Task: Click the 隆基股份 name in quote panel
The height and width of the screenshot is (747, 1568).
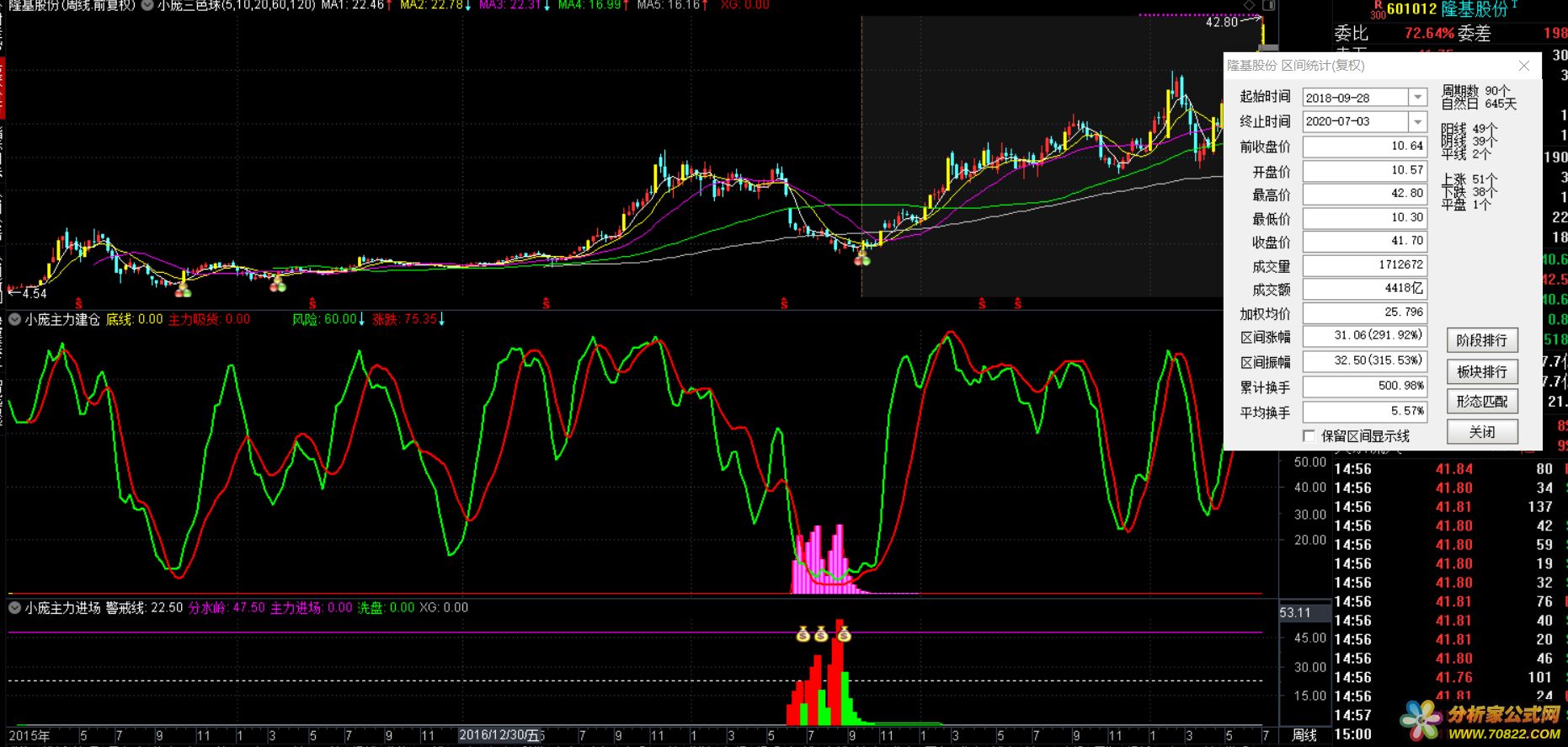Action: (x=1474, y=9)
